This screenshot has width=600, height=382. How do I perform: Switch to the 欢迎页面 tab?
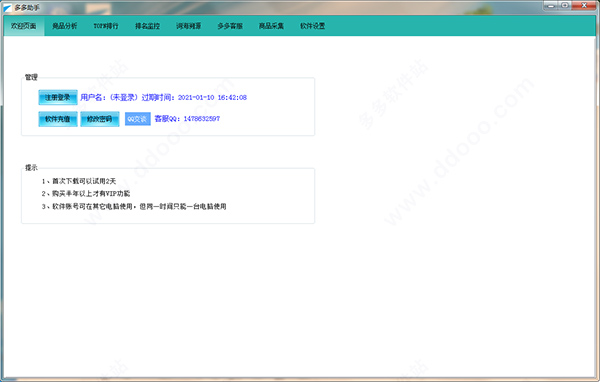pos(24,26)
